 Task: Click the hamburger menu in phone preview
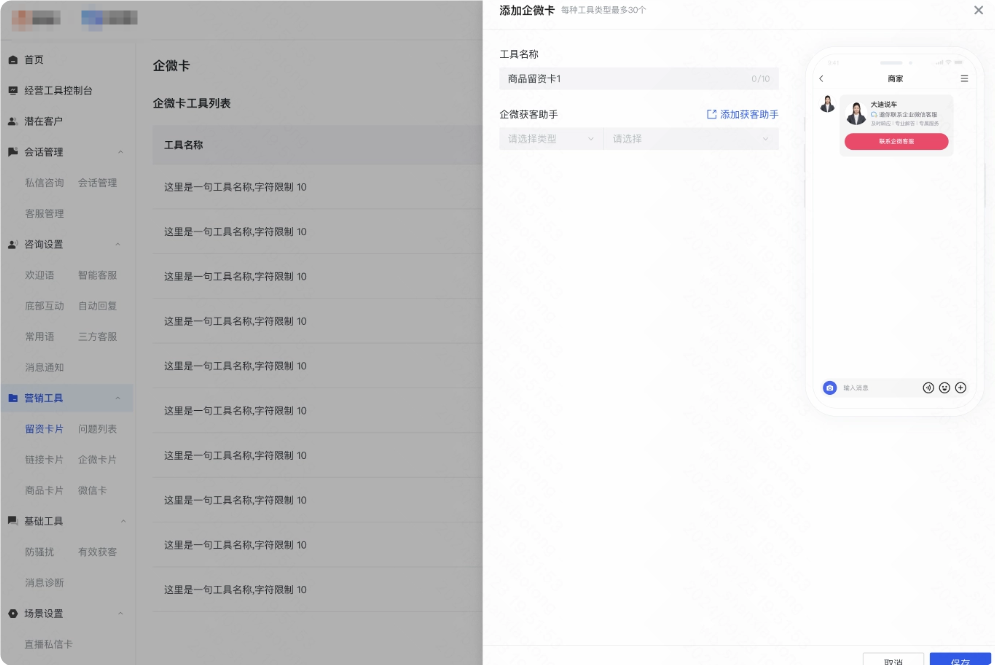click(964, 79)
